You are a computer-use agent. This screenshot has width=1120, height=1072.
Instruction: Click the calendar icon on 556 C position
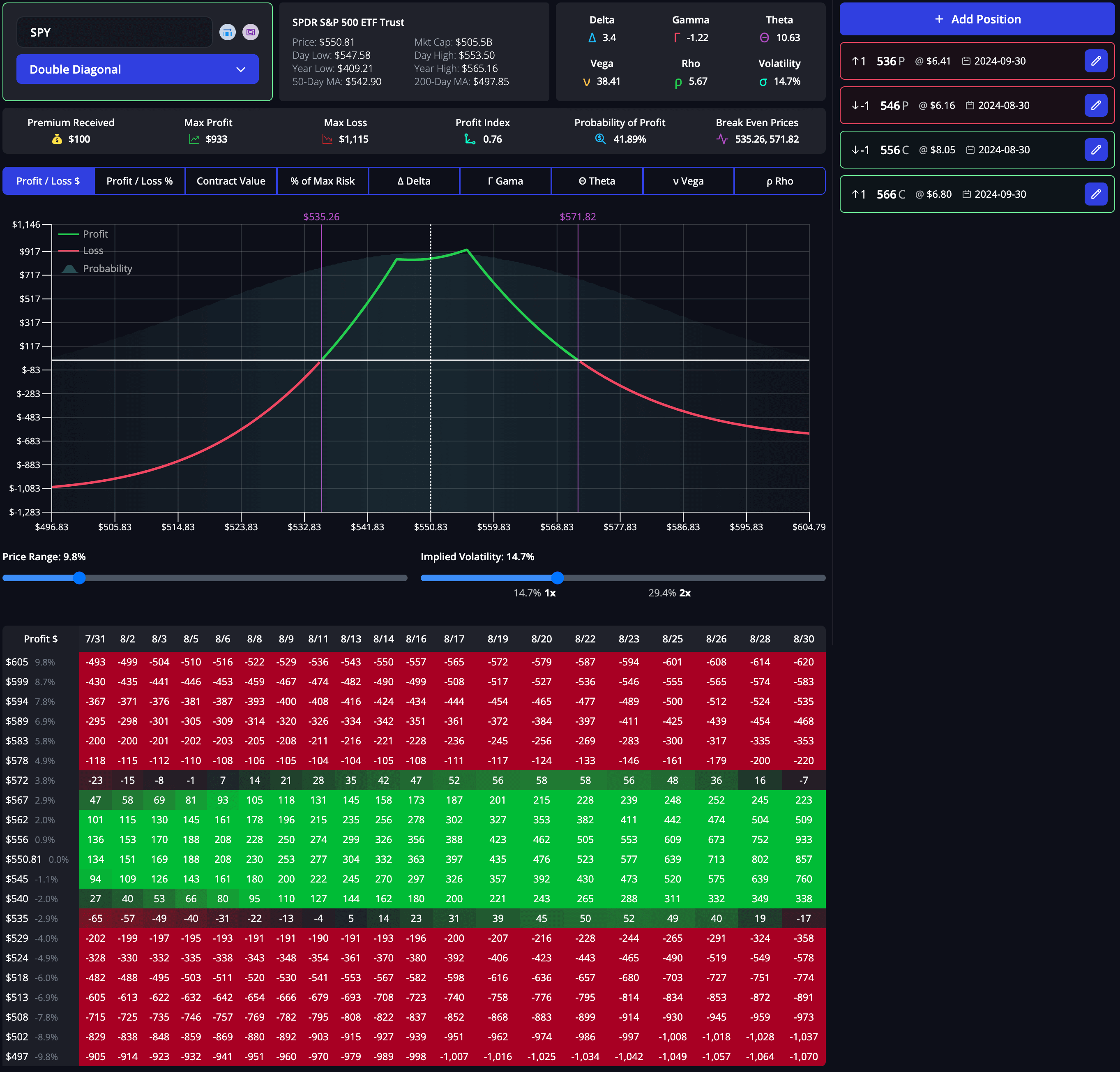970,150
